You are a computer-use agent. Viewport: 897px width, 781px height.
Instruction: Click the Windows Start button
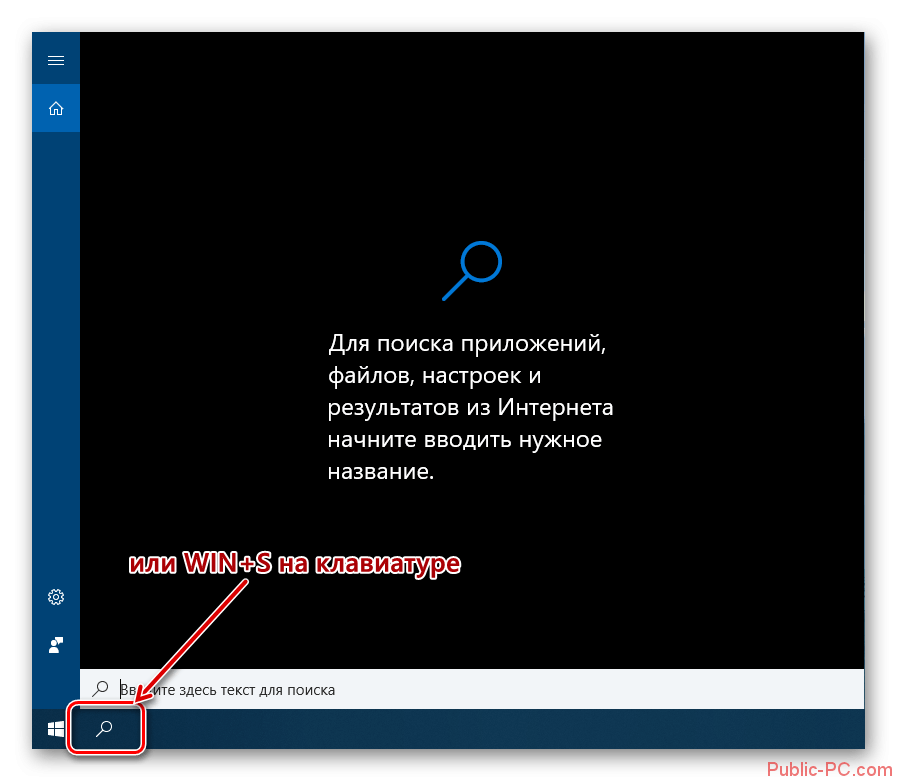click(x=55, y=728)
